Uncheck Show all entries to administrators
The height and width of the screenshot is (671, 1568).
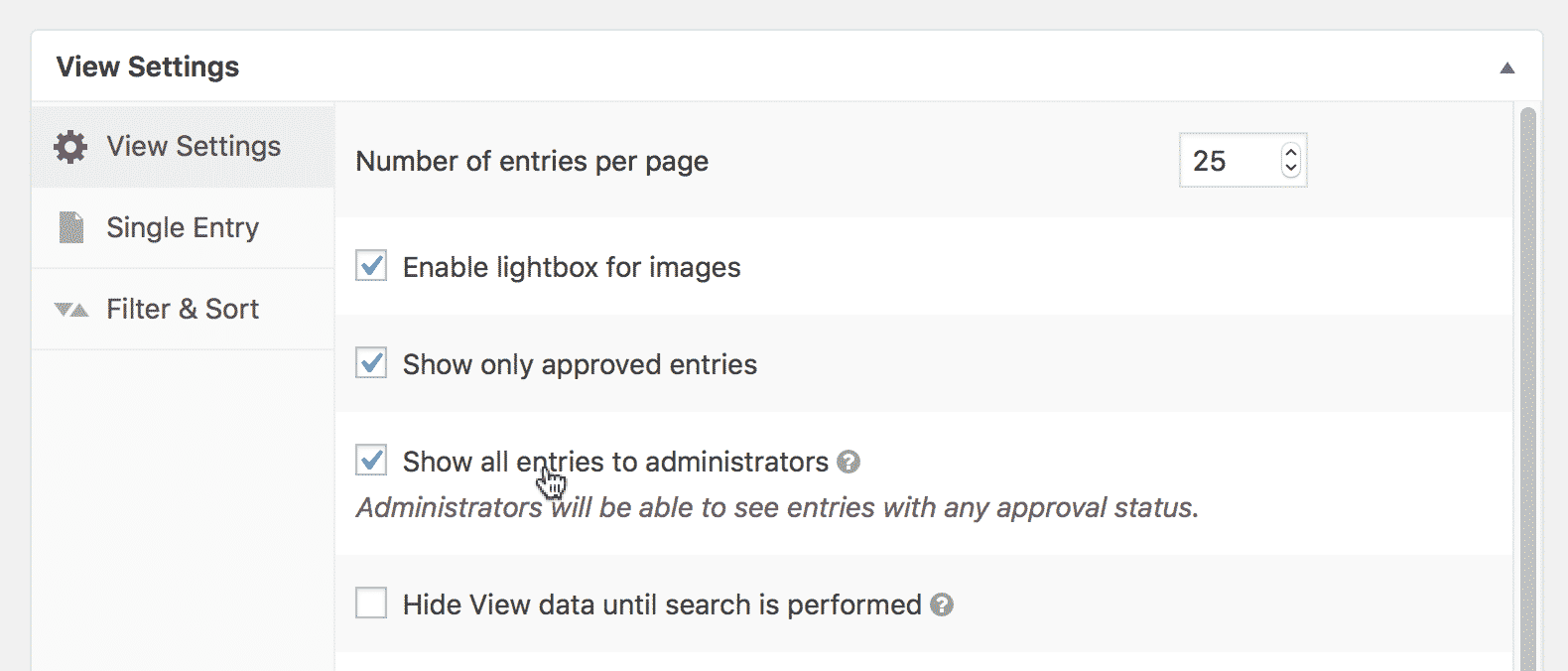click(371, 461)
